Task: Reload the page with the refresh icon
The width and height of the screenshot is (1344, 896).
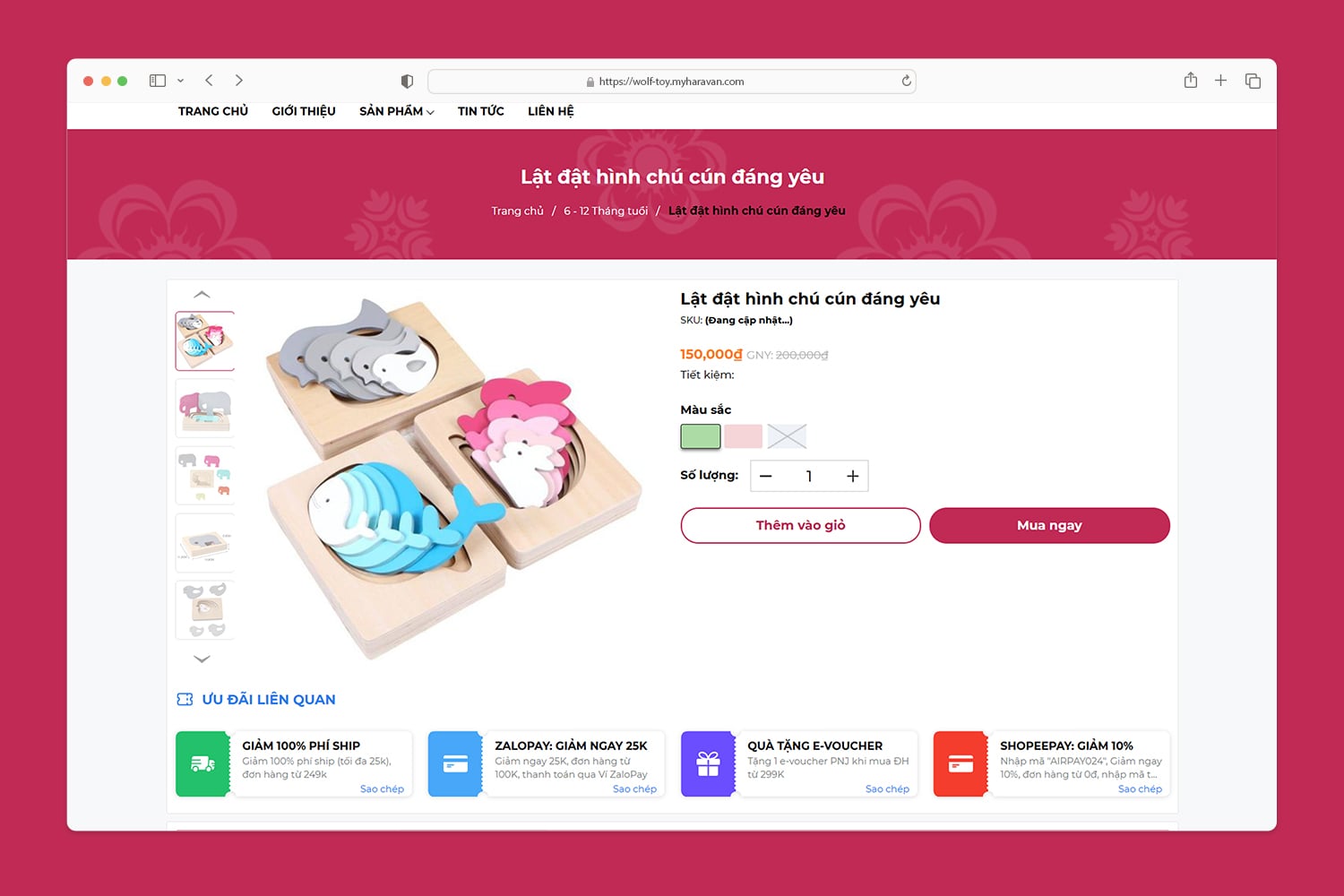Action: coord(906,81)
